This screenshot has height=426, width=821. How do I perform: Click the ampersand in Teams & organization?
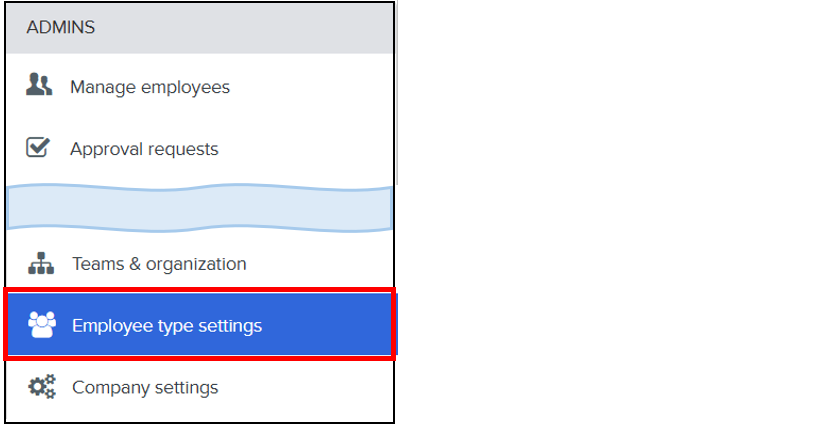click(135, 264)
